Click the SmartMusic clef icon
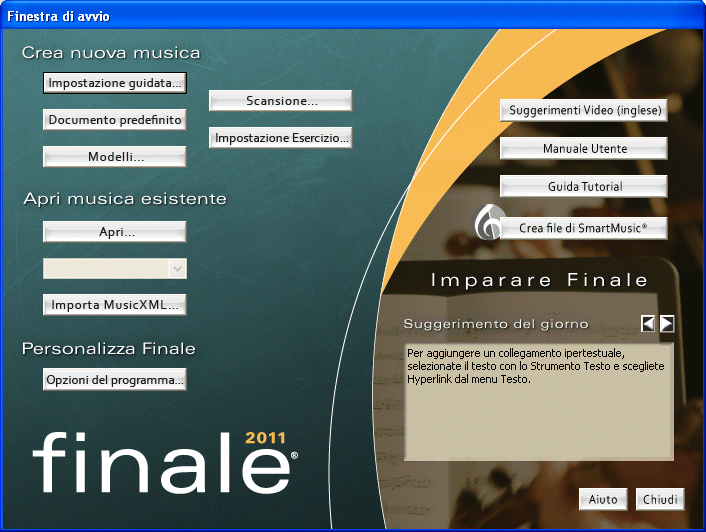 (487, 221)
